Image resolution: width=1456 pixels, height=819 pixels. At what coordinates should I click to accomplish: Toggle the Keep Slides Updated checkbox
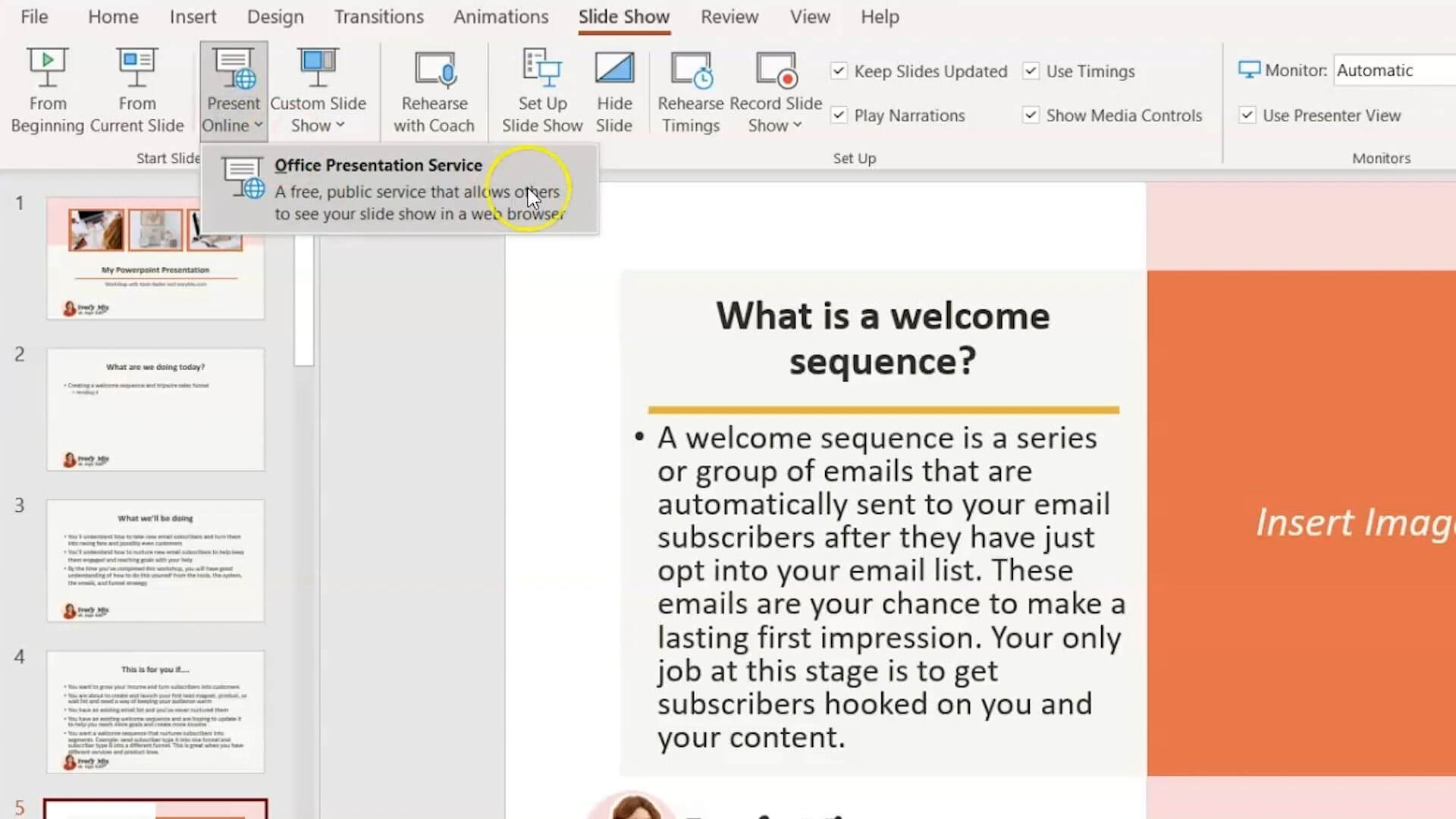coord(838,70)
